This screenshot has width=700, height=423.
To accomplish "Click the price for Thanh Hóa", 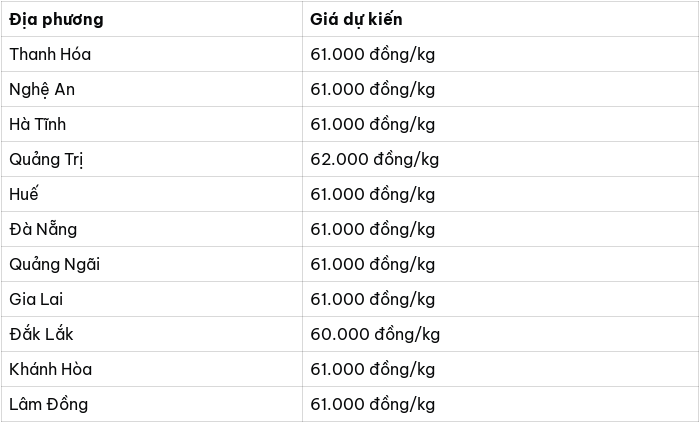I will coord(373,54).
